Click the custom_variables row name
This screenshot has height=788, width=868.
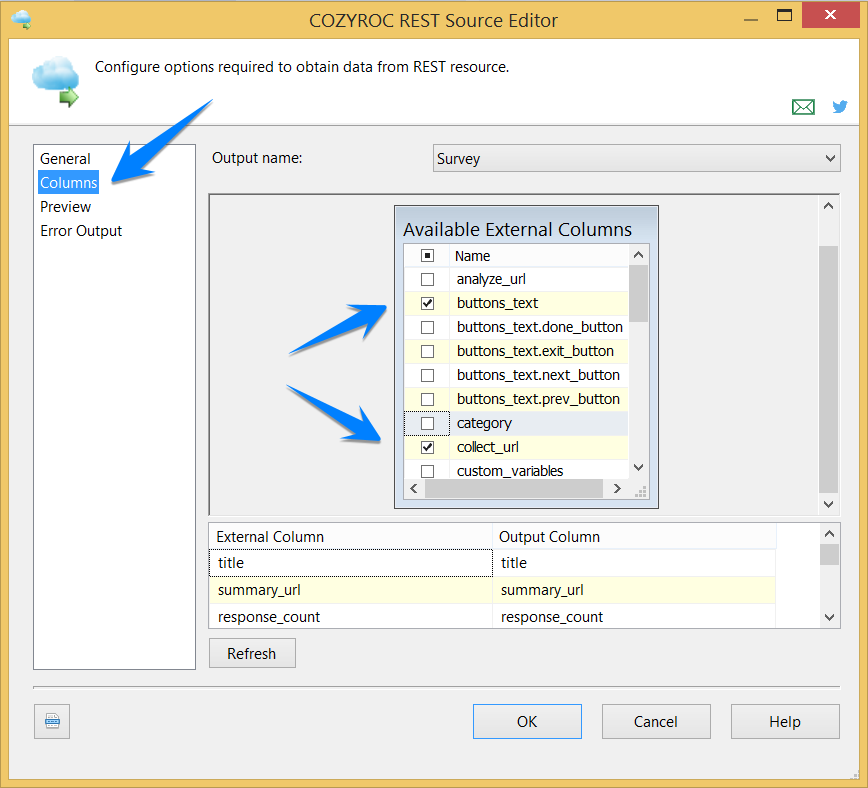pos(510,471)
